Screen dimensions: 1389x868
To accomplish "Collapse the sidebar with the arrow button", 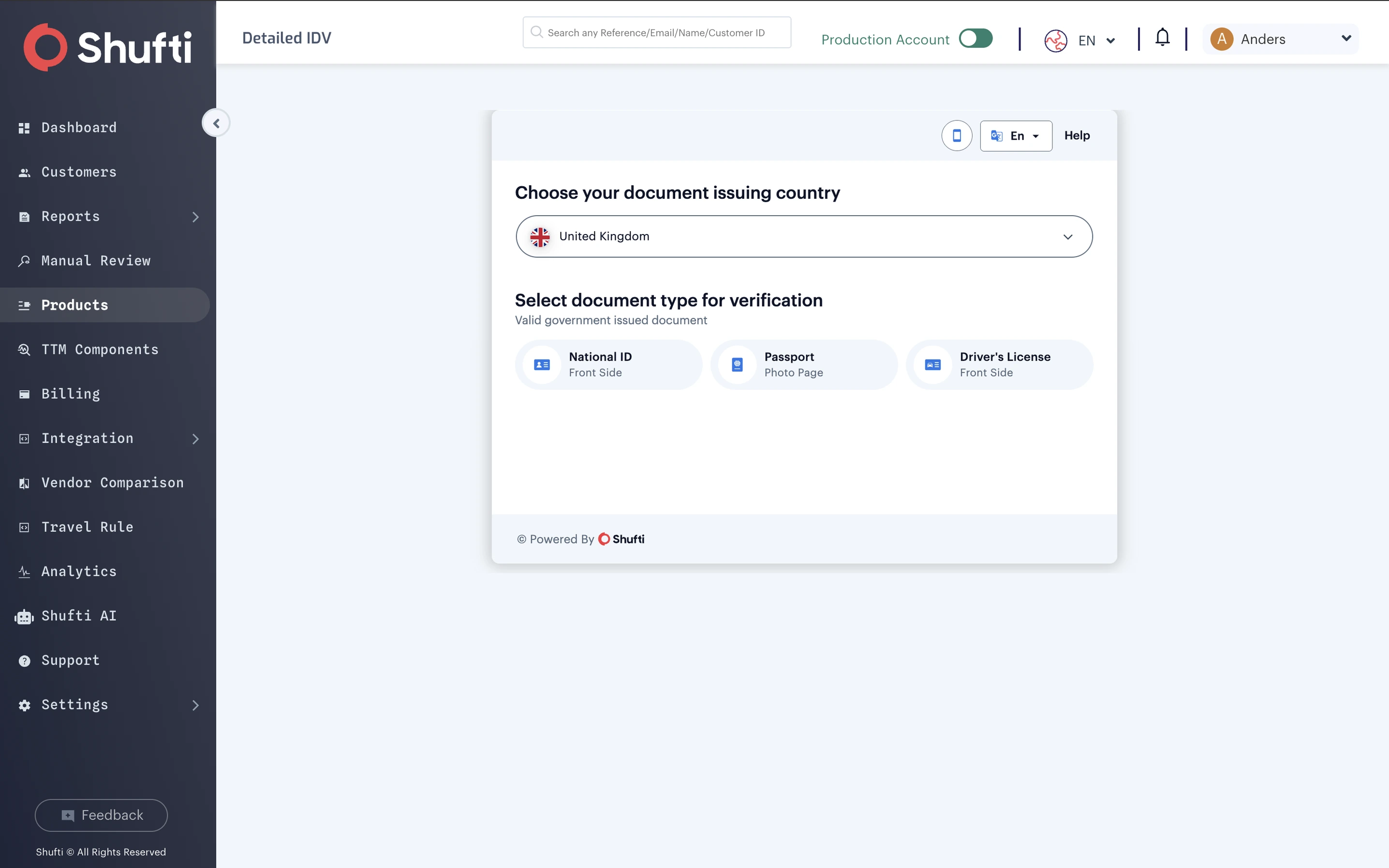I will click(x=216, y=123).
